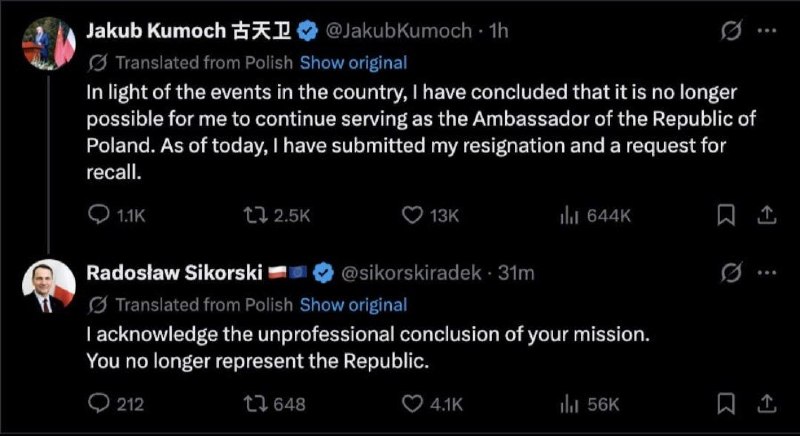Share Jakub Kumoch's tweet

click(x=766, y=215)
